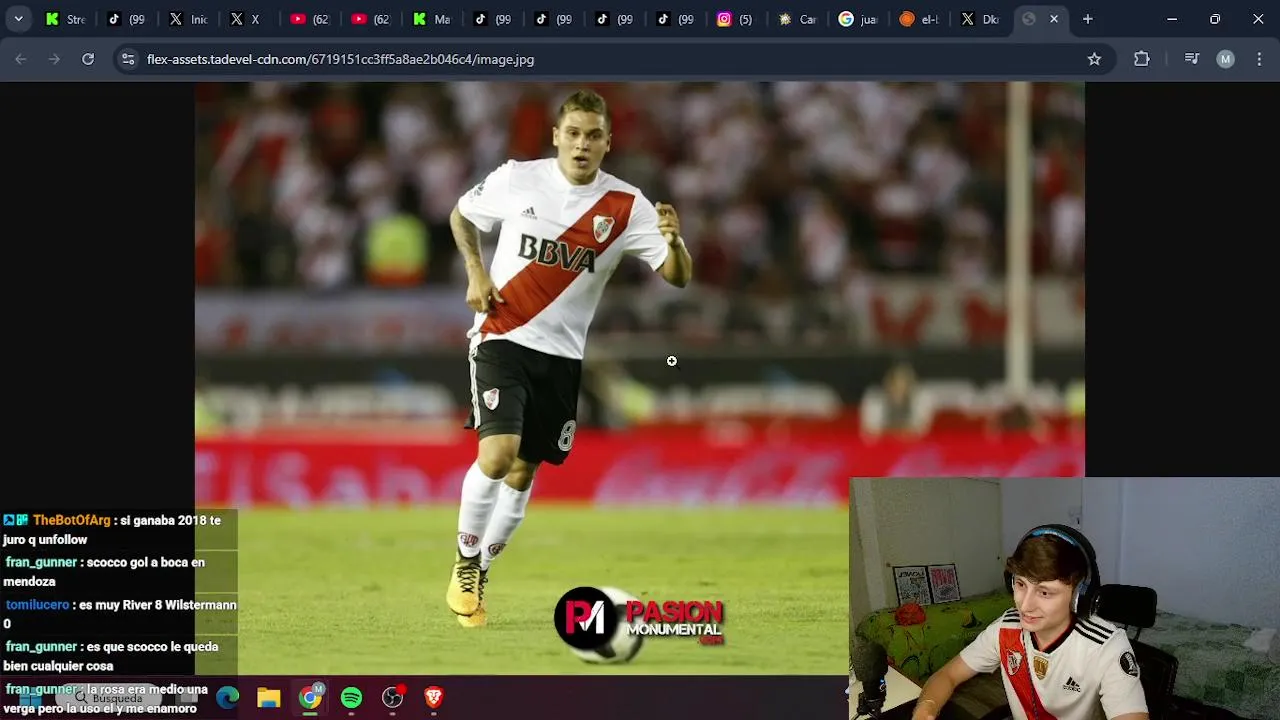
Task: Click the browser Back arrow
Action: click(21, 59)
